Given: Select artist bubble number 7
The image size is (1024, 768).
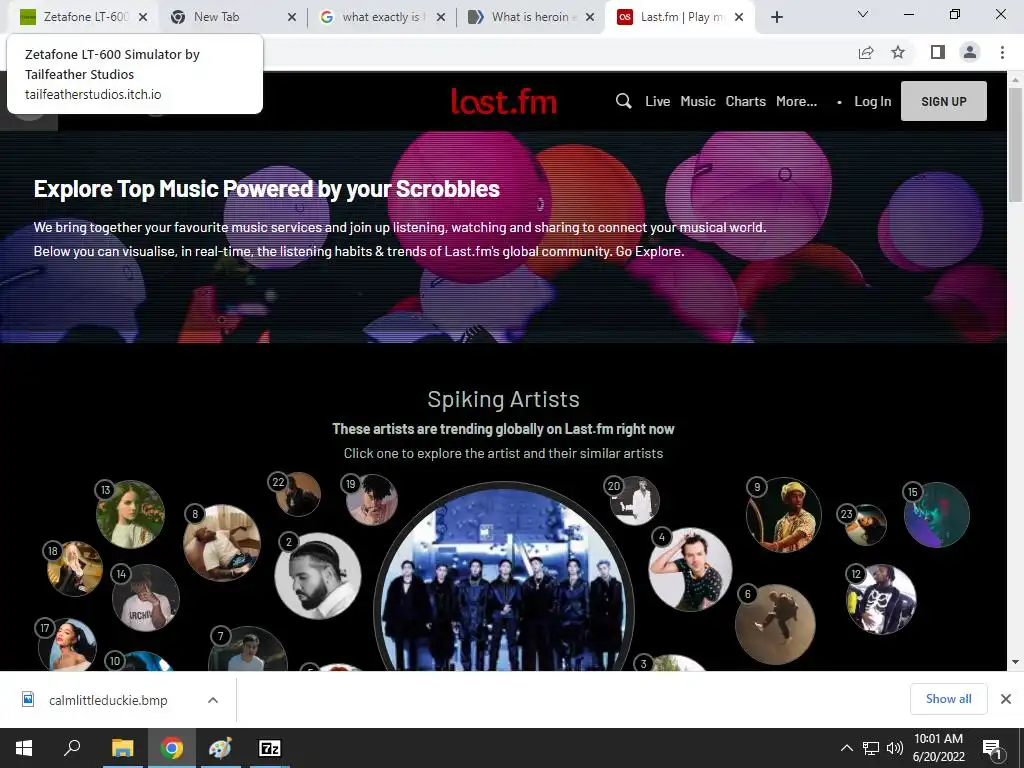Looking at the screenshot, I should pyautogui.click(x=248, y=648).
